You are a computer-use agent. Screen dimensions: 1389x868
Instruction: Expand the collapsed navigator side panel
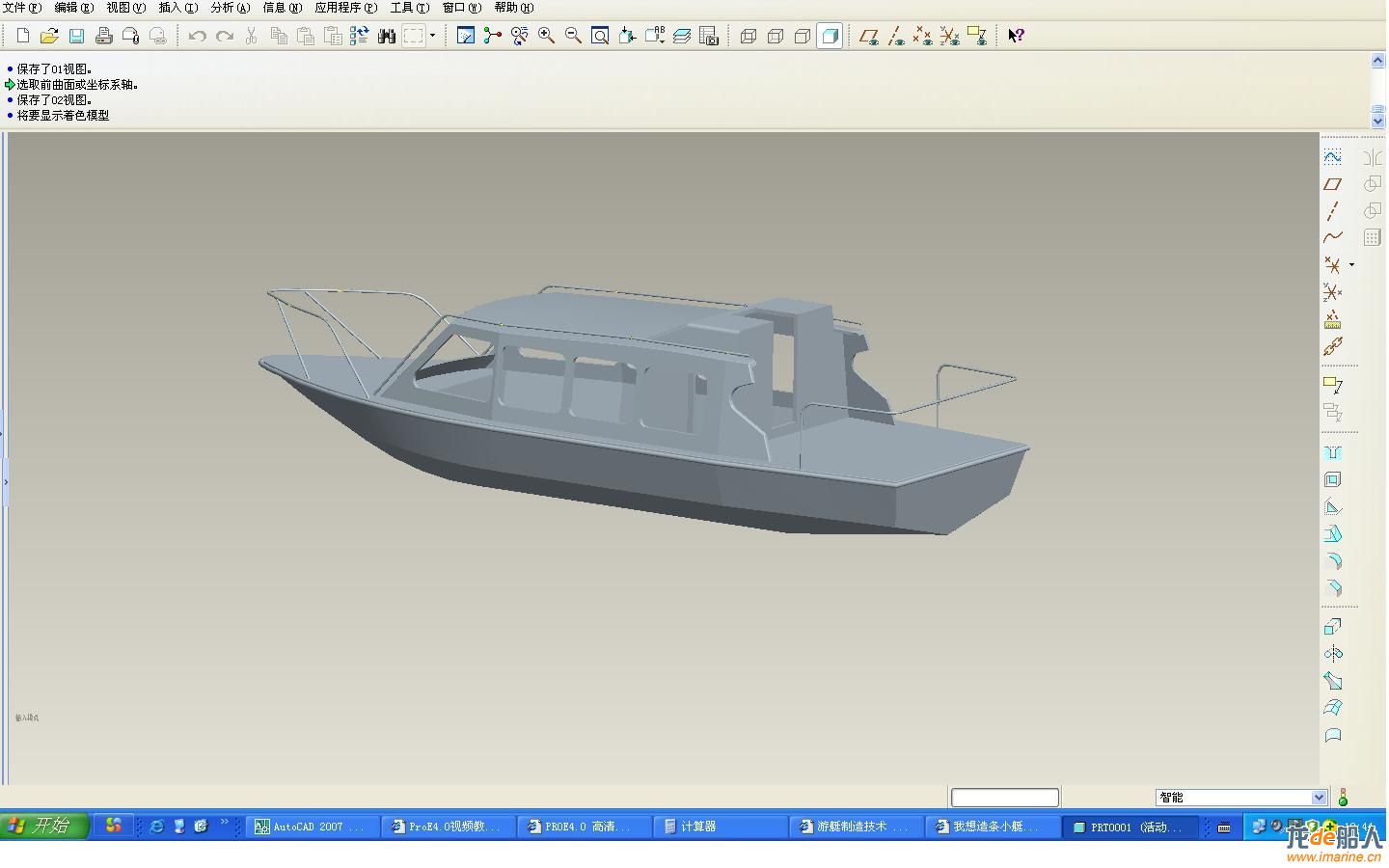pyautogui.click(x=5, y=480)
